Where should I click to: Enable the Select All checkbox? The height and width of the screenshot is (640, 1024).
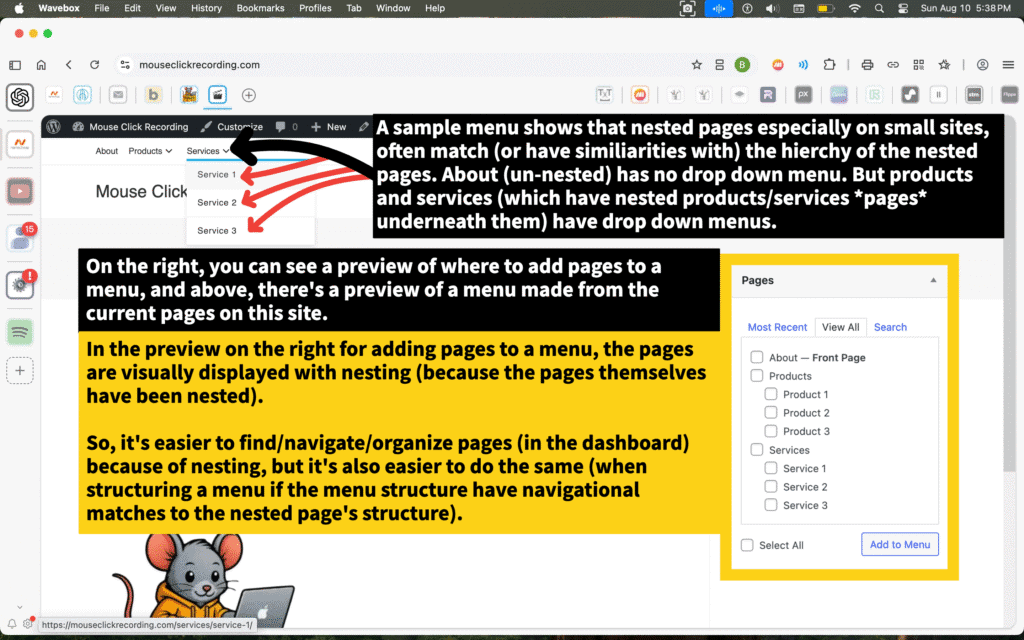(747, 545)
